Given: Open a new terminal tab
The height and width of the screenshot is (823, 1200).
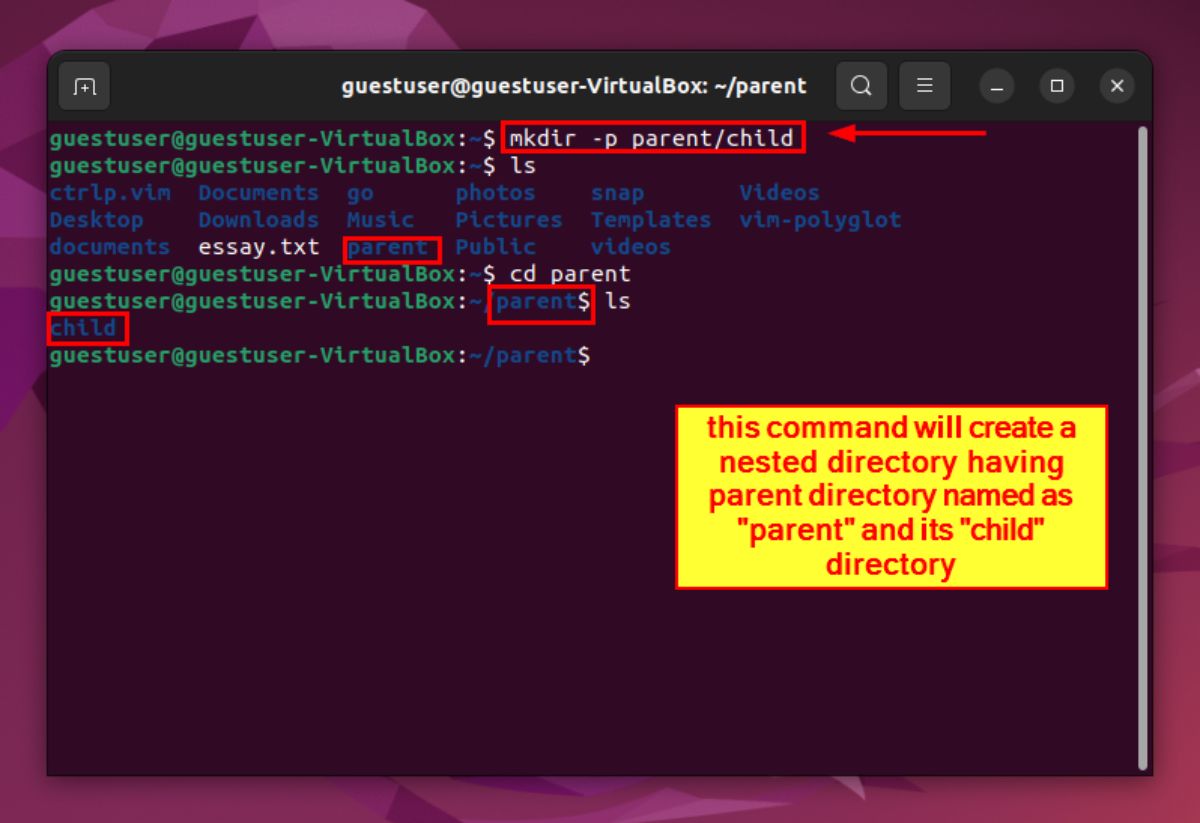Looking at the screenshot, I should click(84, 86).
